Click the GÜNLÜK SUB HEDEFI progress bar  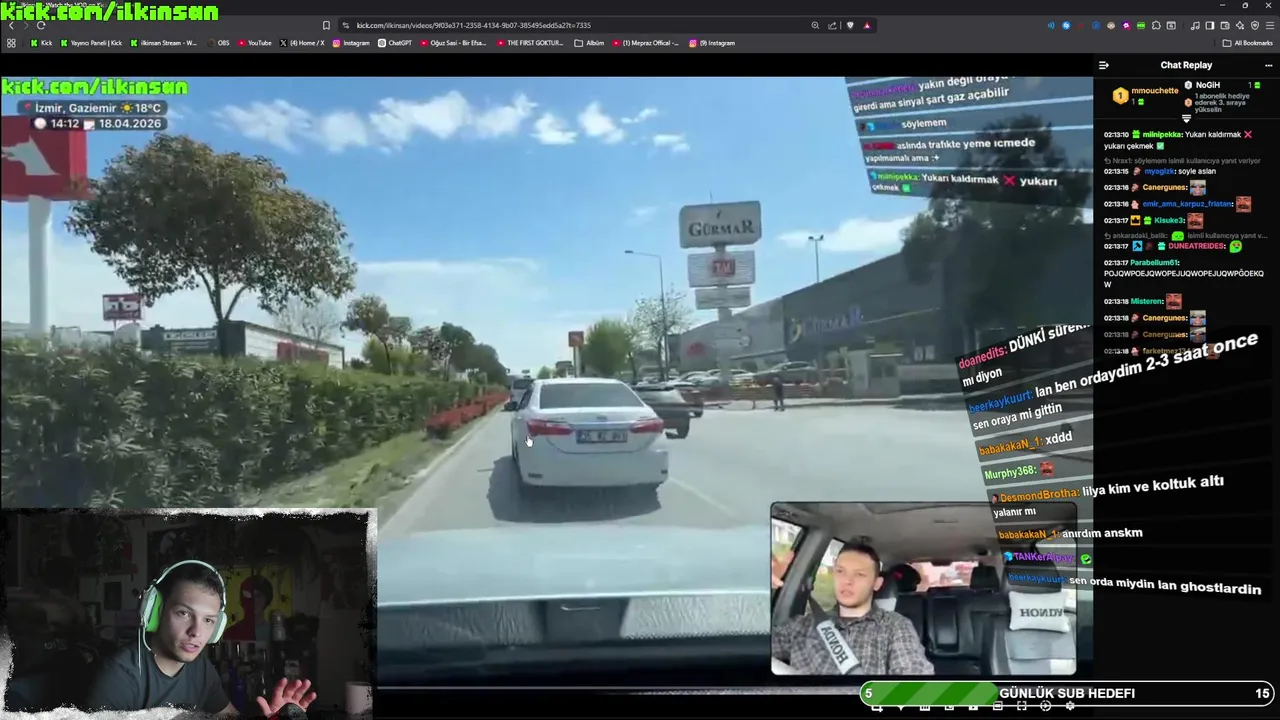pos(1067,693)
